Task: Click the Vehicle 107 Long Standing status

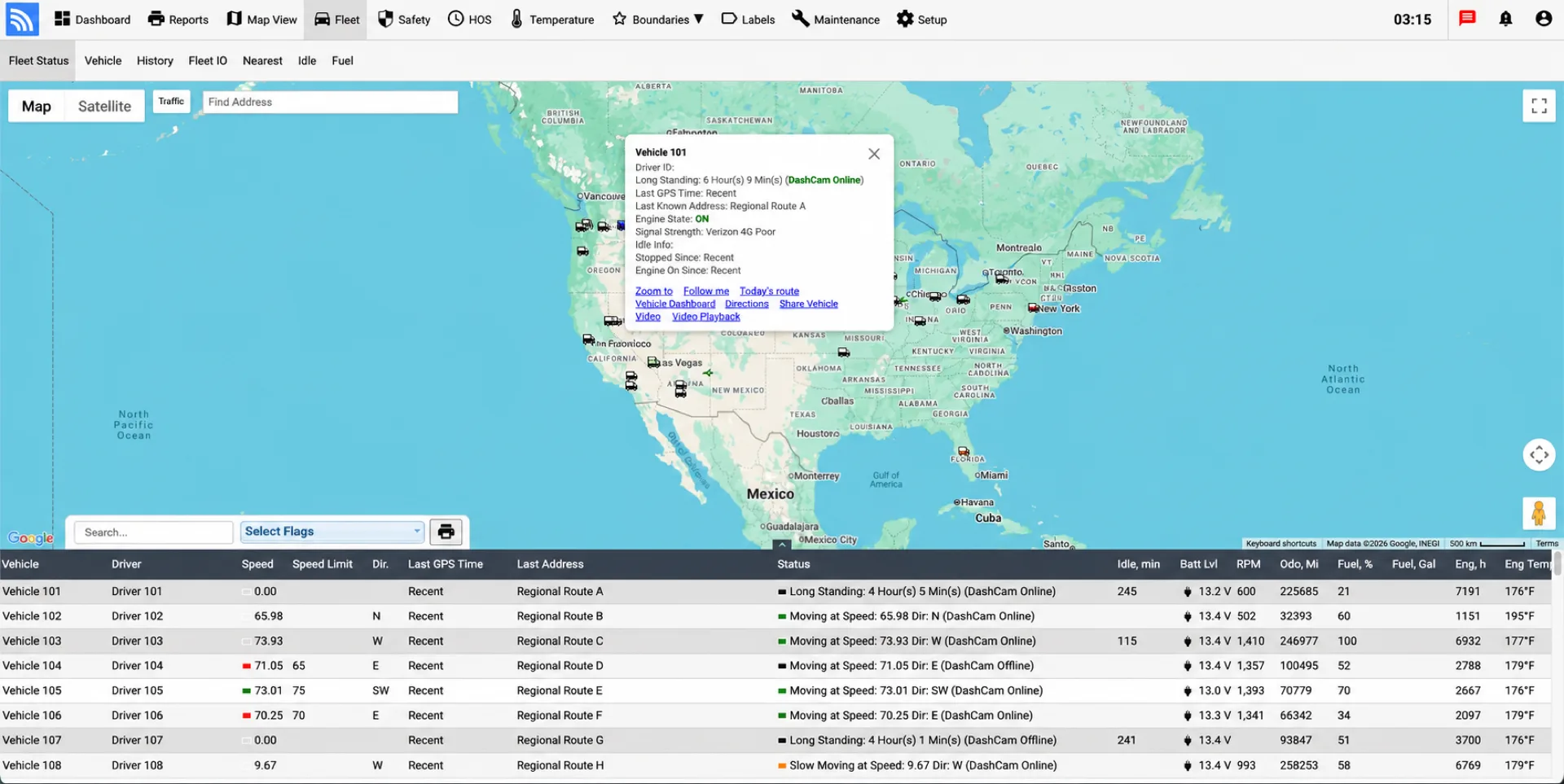Action: point(922,740)
